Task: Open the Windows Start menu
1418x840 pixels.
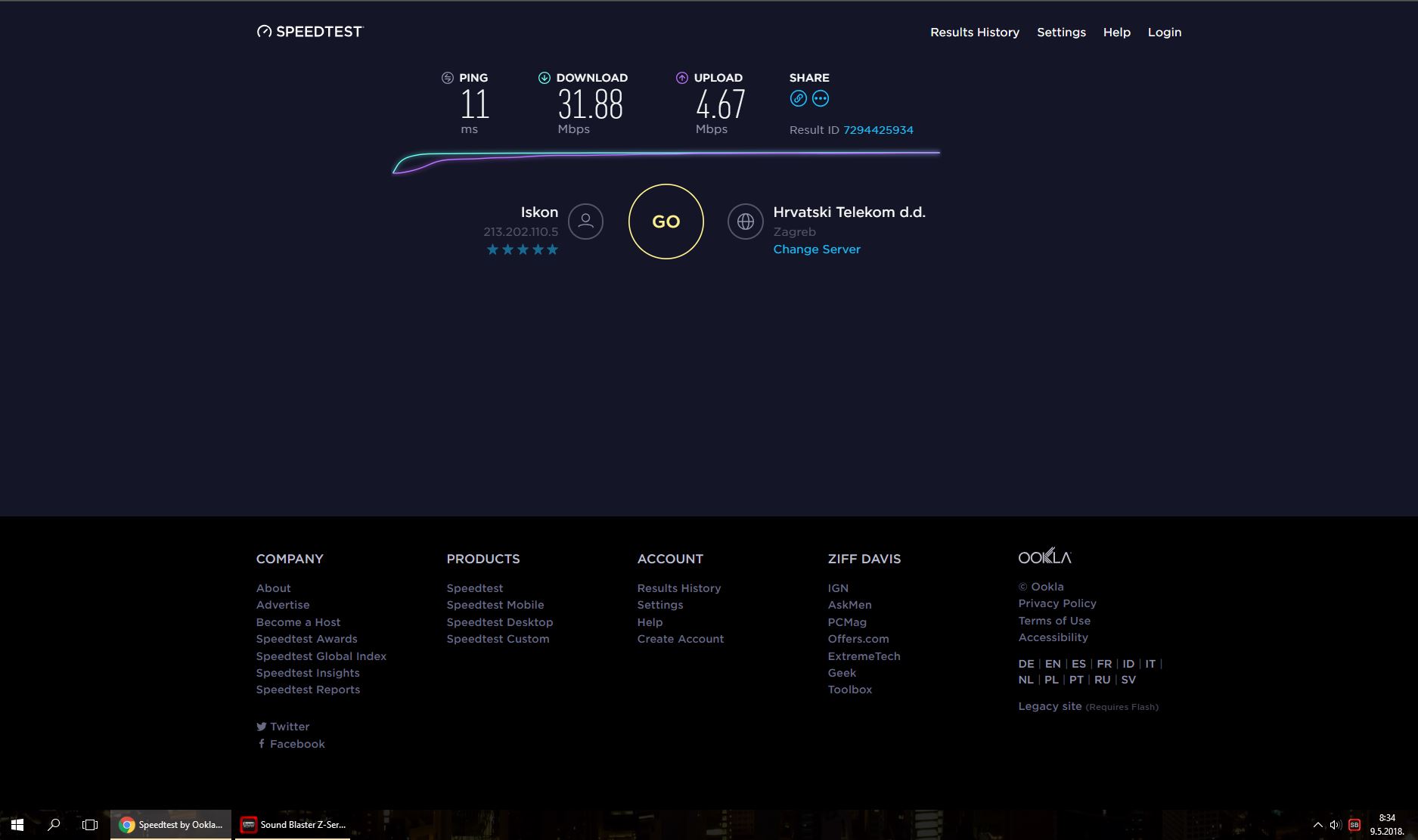Action: click(17, 825)
